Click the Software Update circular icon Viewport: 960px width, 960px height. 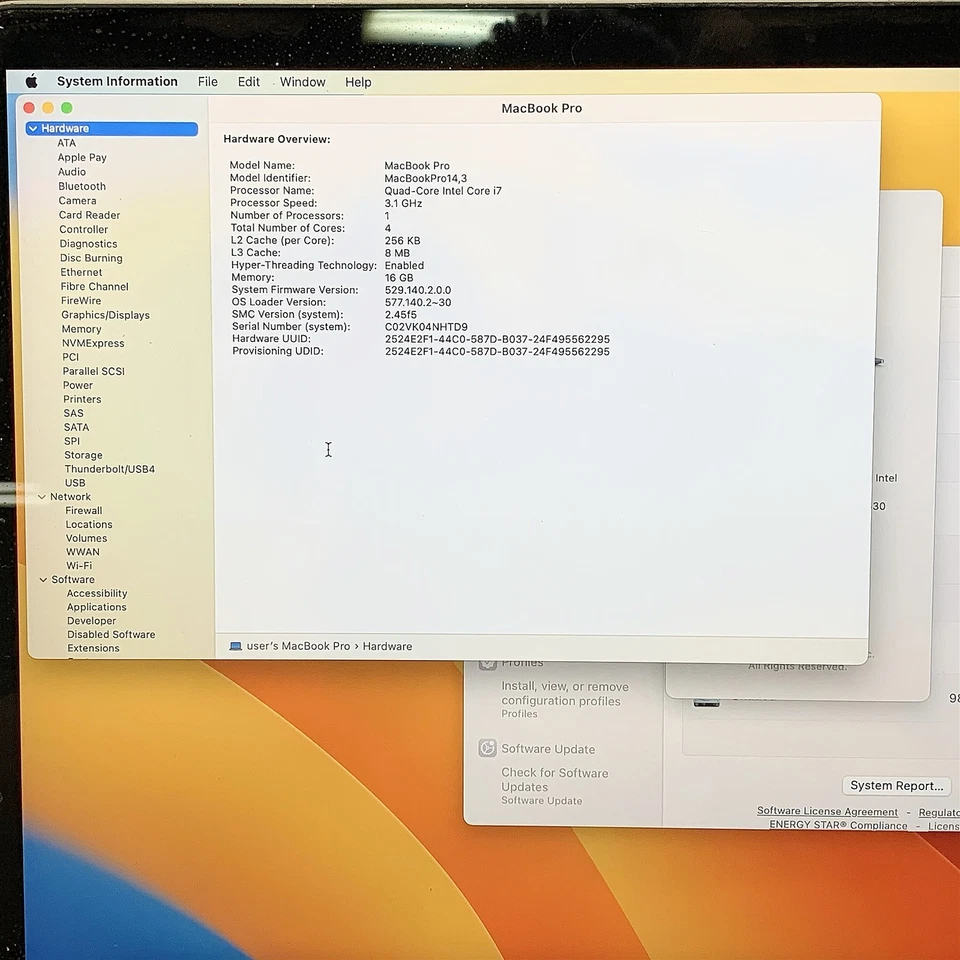pyautogui.click(x=487, y=747)
